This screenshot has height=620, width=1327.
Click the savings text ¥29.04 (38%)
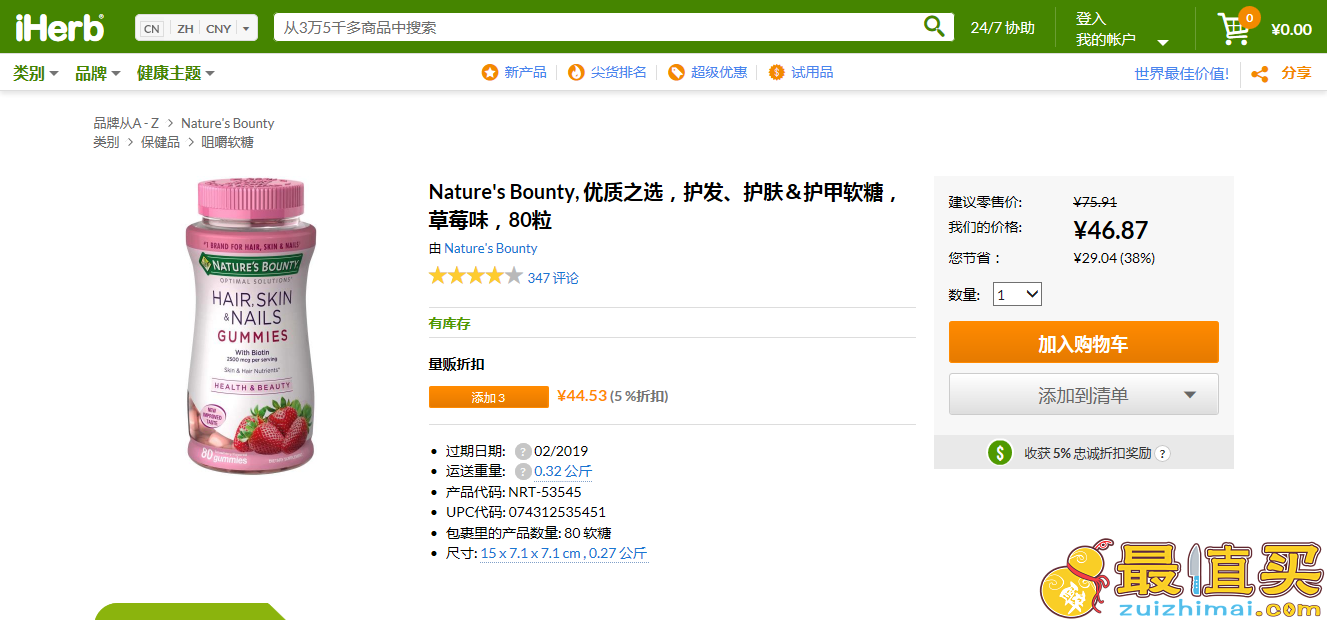(x=1114, y=258)
